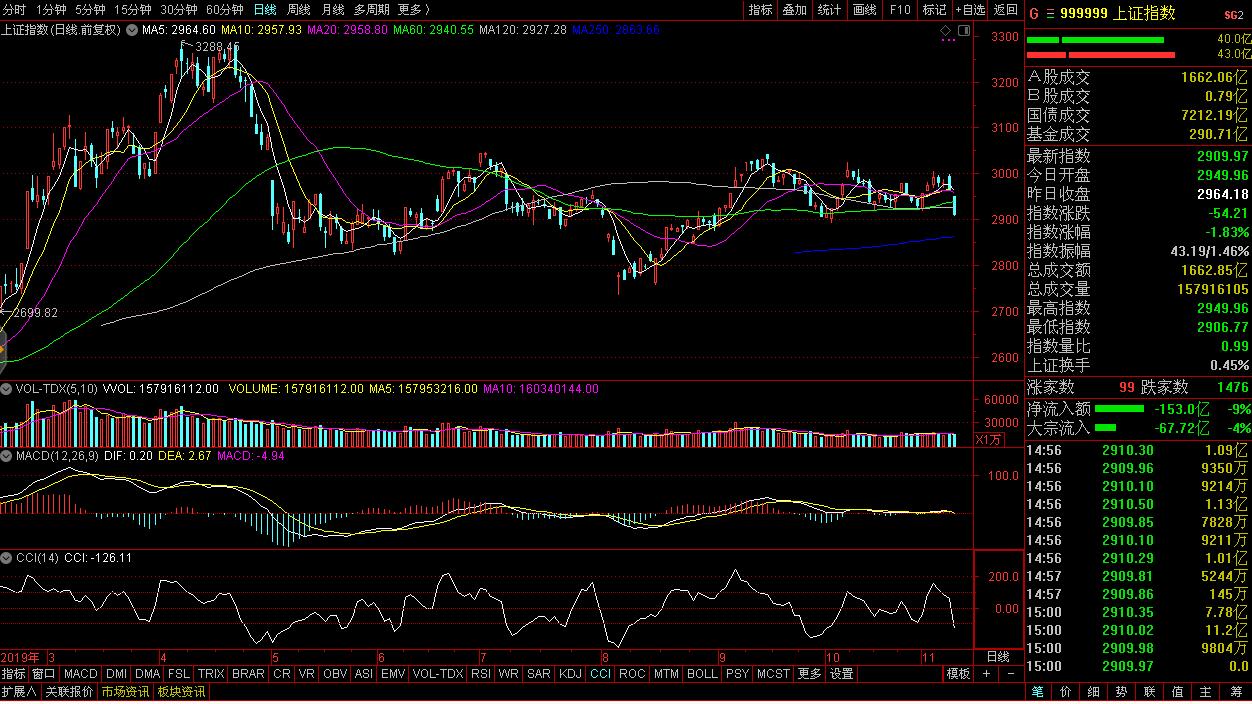Open the 筹 chip distribution tab
Viewport: 1252px width, 704px height.
point(1235,692)
